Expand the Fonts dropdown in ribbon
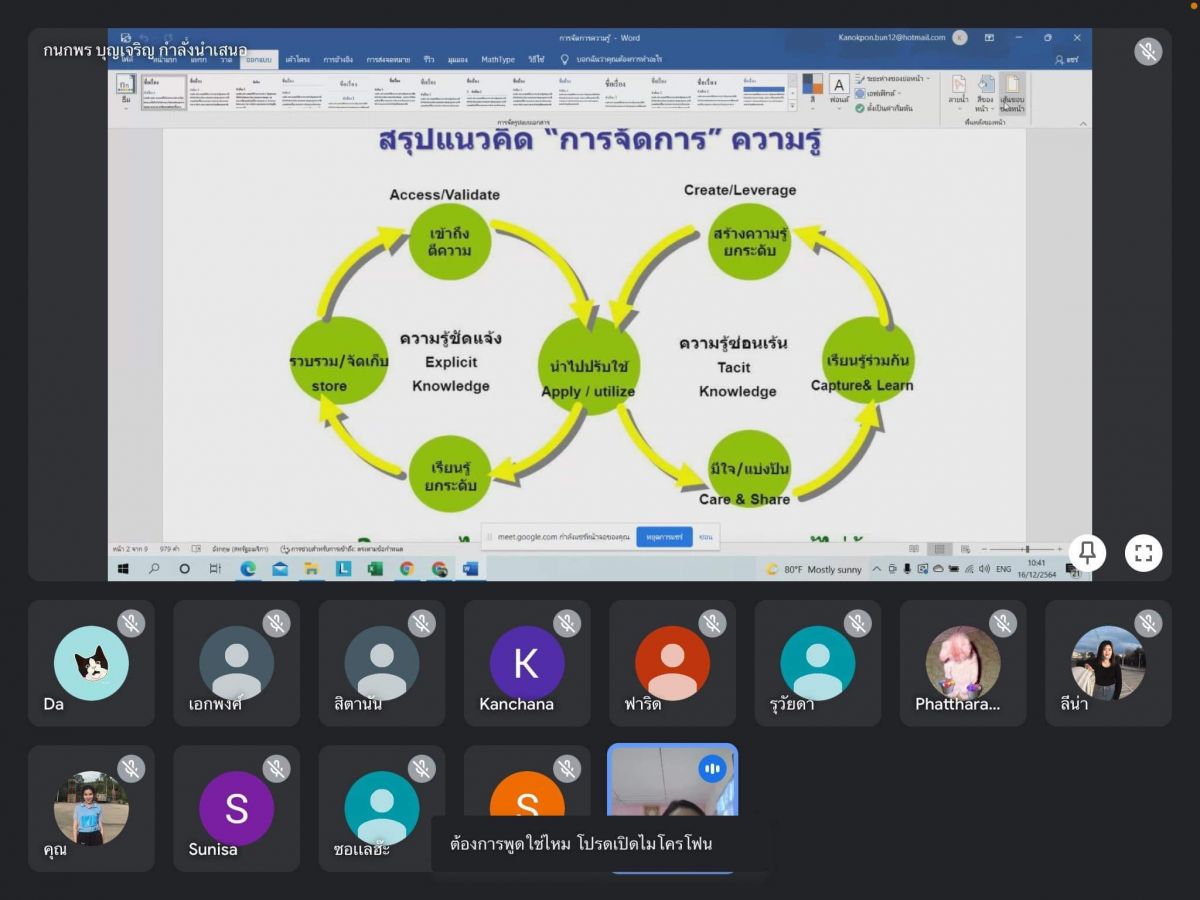This screenshot has width=1200, height=900. point(839,90)
